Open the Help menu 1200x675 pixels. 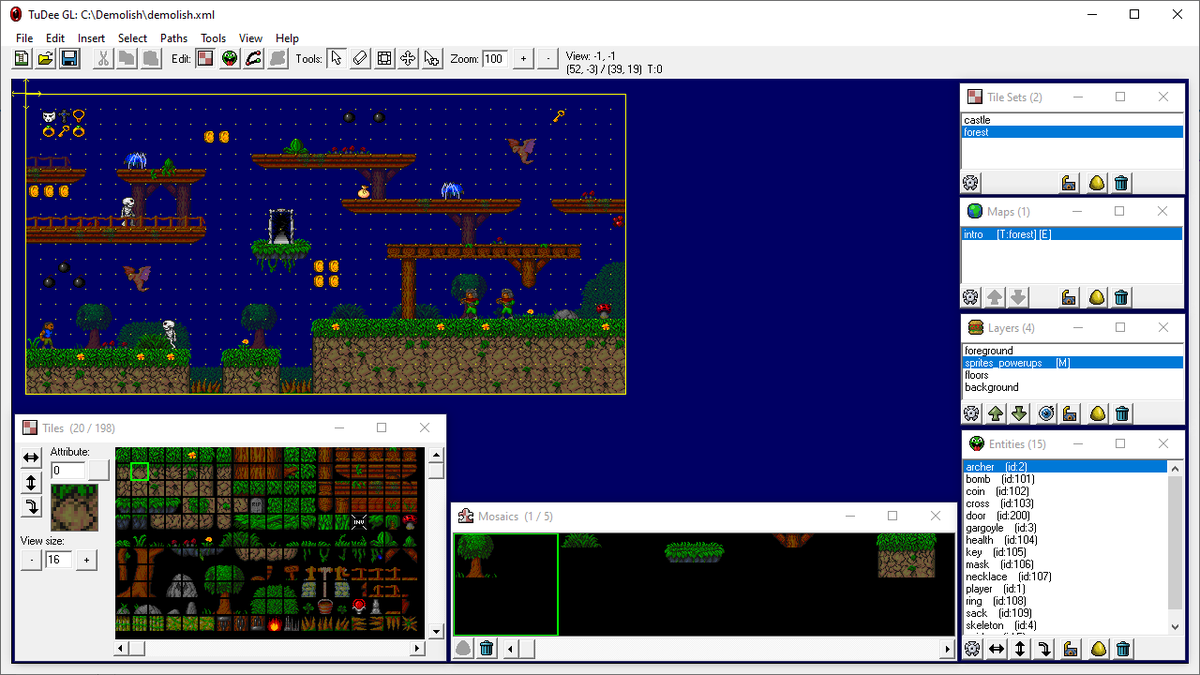[287, 38]
